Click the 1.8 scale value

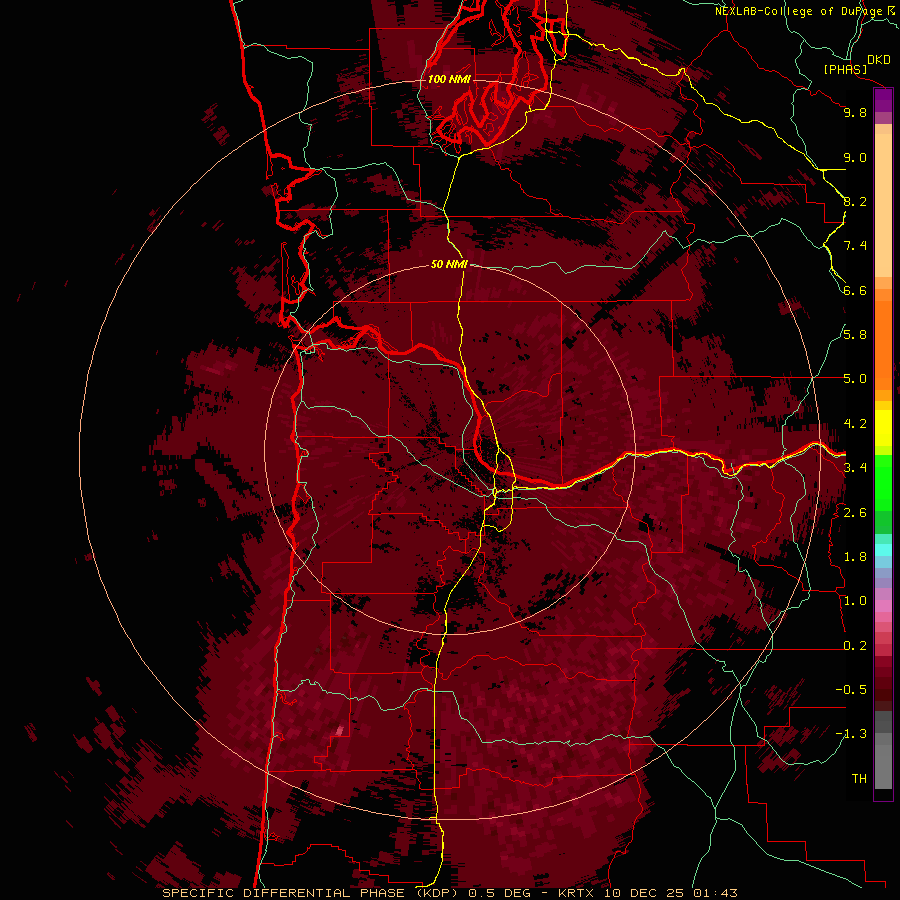pyautogui.click(x=855, y=557)
